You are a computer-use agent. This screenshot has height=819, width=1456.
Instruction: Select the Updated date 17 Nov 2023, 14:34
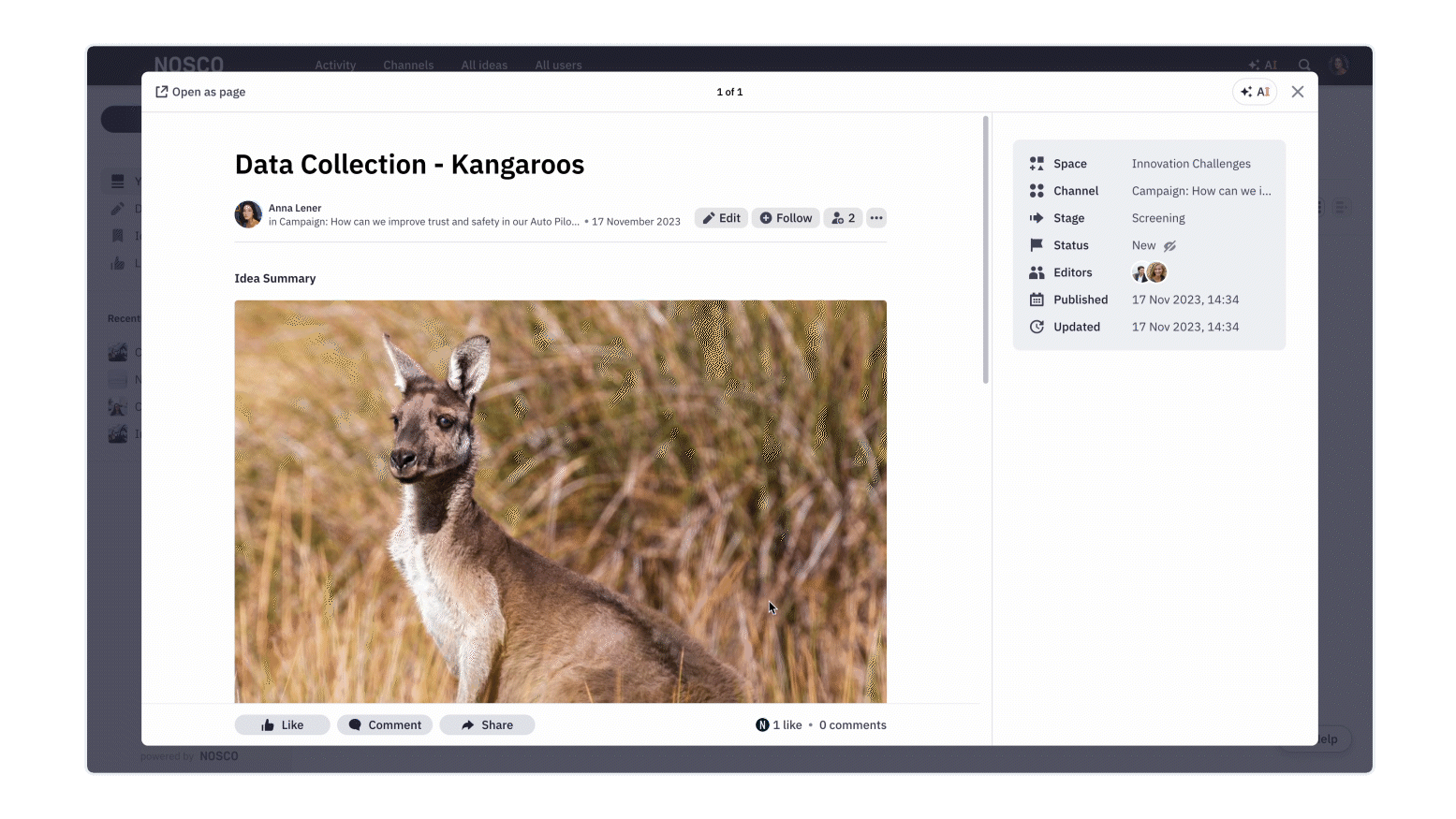(1185, 327)
